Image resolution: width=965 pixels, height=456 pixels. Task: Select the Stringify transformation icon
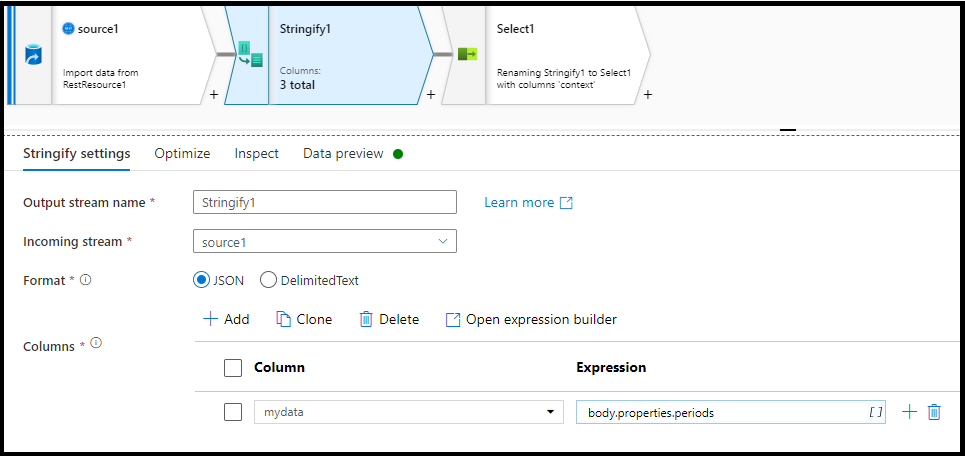[250, 54]
